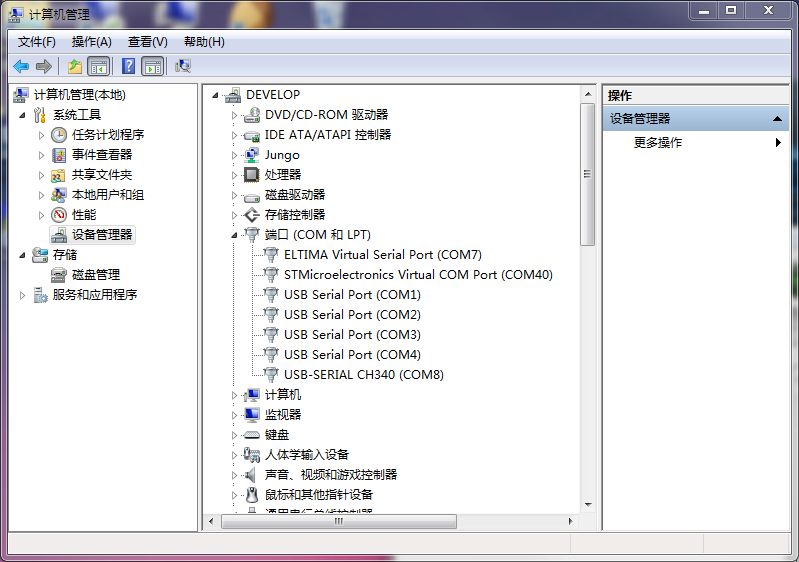Image resolution: width=799 pixels, height=562 pixels.
Task: Click the Back arrow toolbar icon
Action: click(21, 66)
